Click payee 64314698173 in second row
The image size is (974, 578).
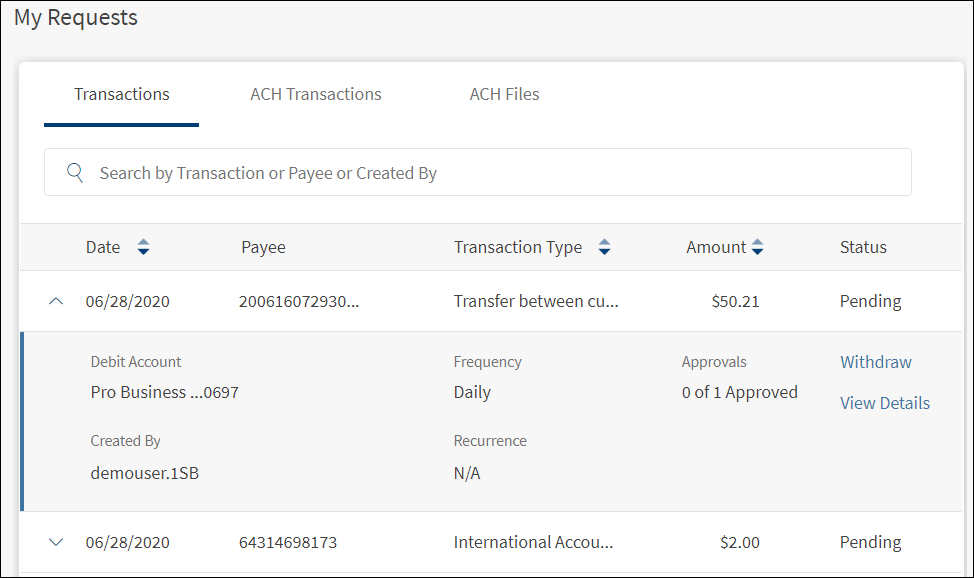coord(288,542)
